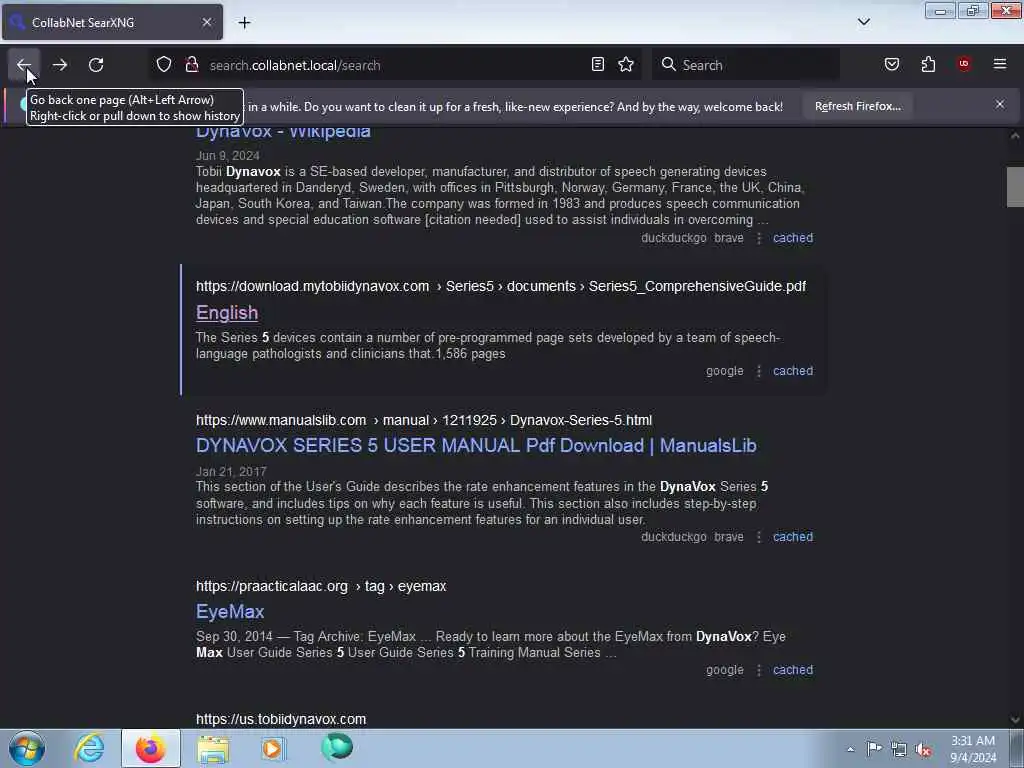1024x768 pixels.
Task: Open Windows Explorer folder from taskbar
Action: [x=213, y=748]
